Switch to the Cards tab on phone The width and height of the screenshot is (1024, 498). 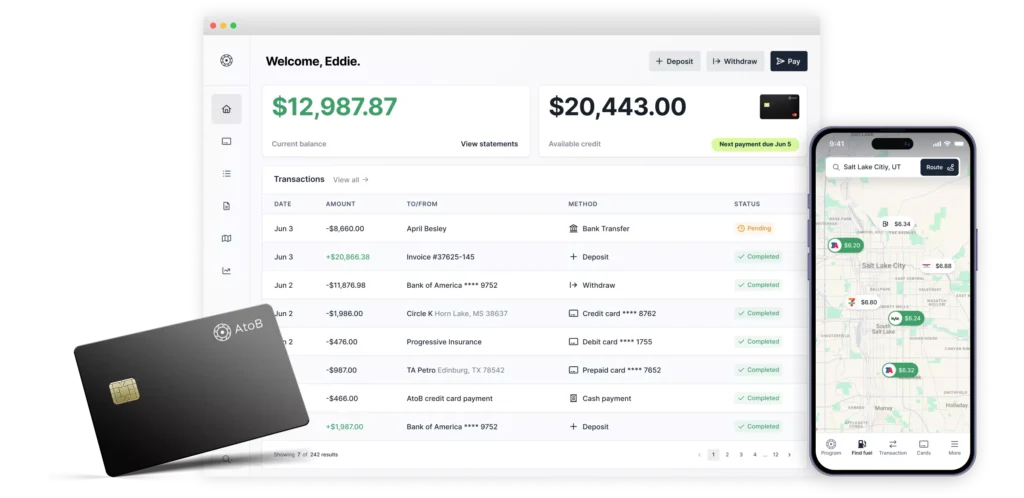(x=923, y=446)
